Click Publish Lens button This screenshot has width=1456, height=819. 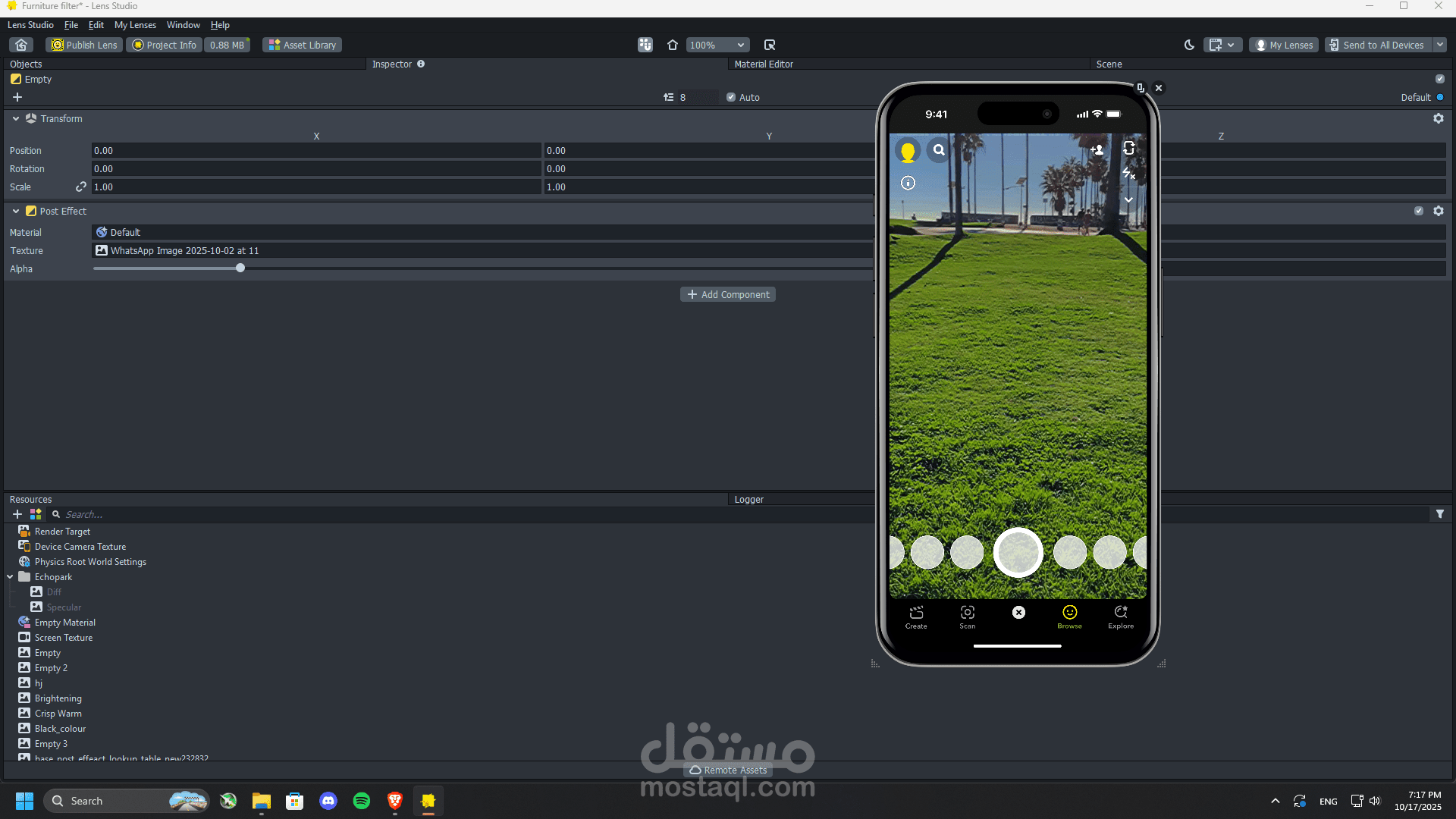(84, 45)
